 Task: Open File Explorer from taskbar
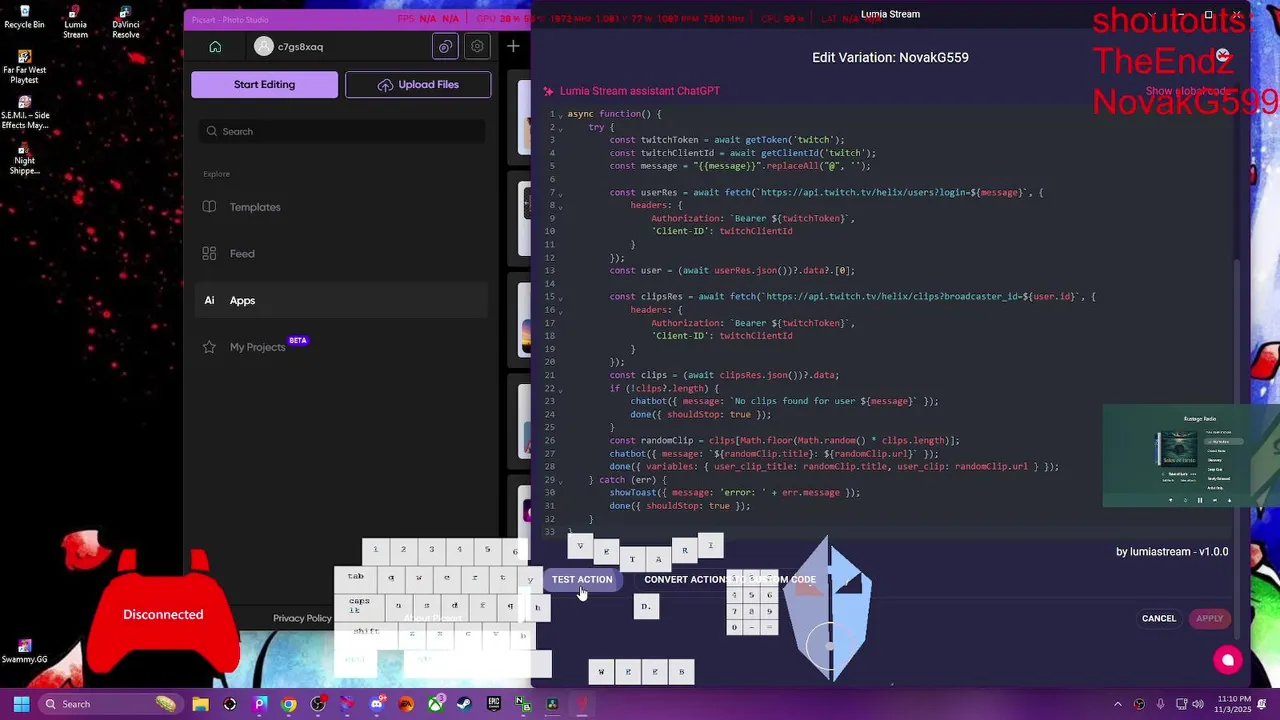coord(200,704)
